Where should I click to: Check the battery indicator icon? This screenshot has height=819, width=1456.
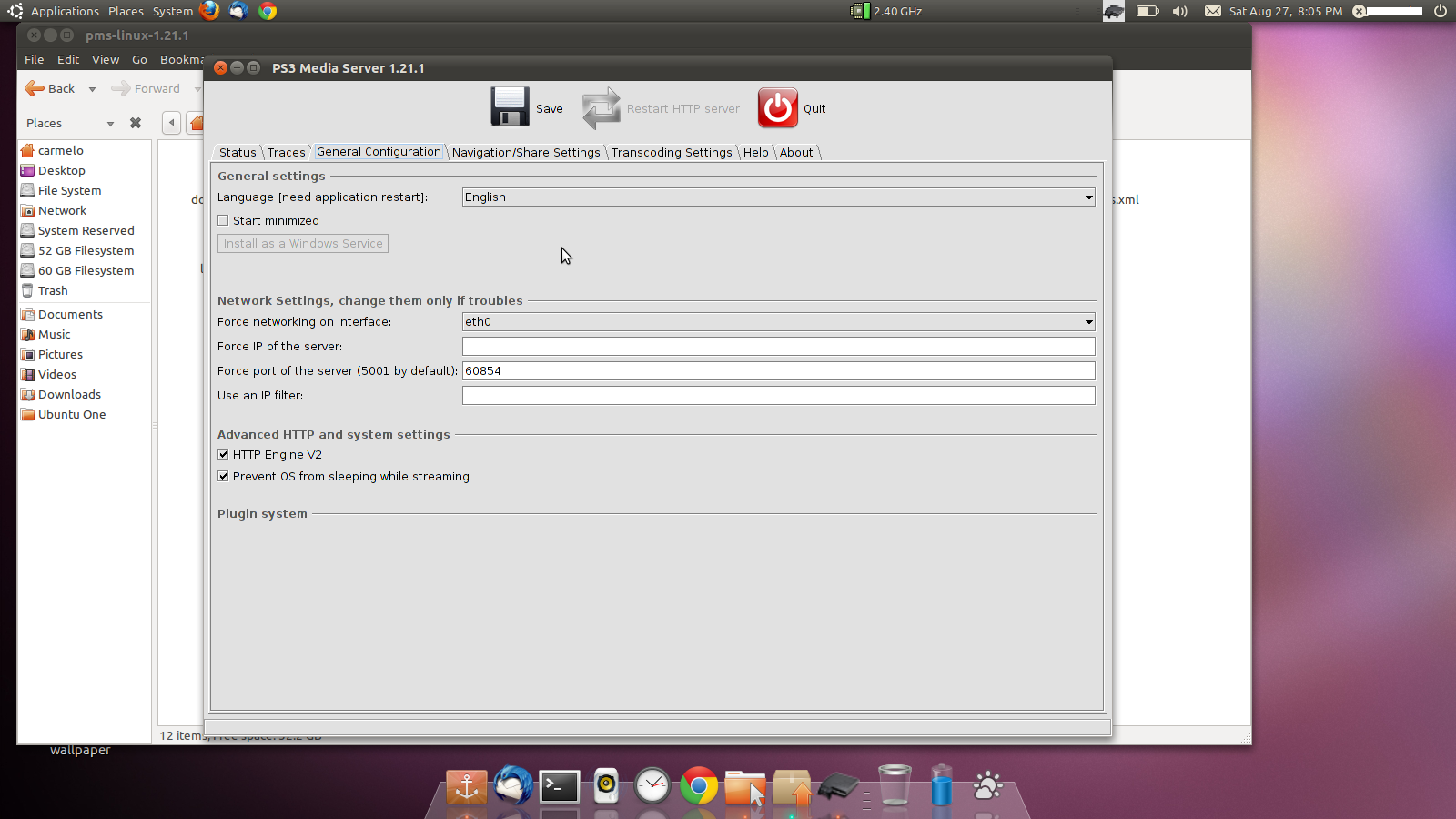(x=1148, y=11)
